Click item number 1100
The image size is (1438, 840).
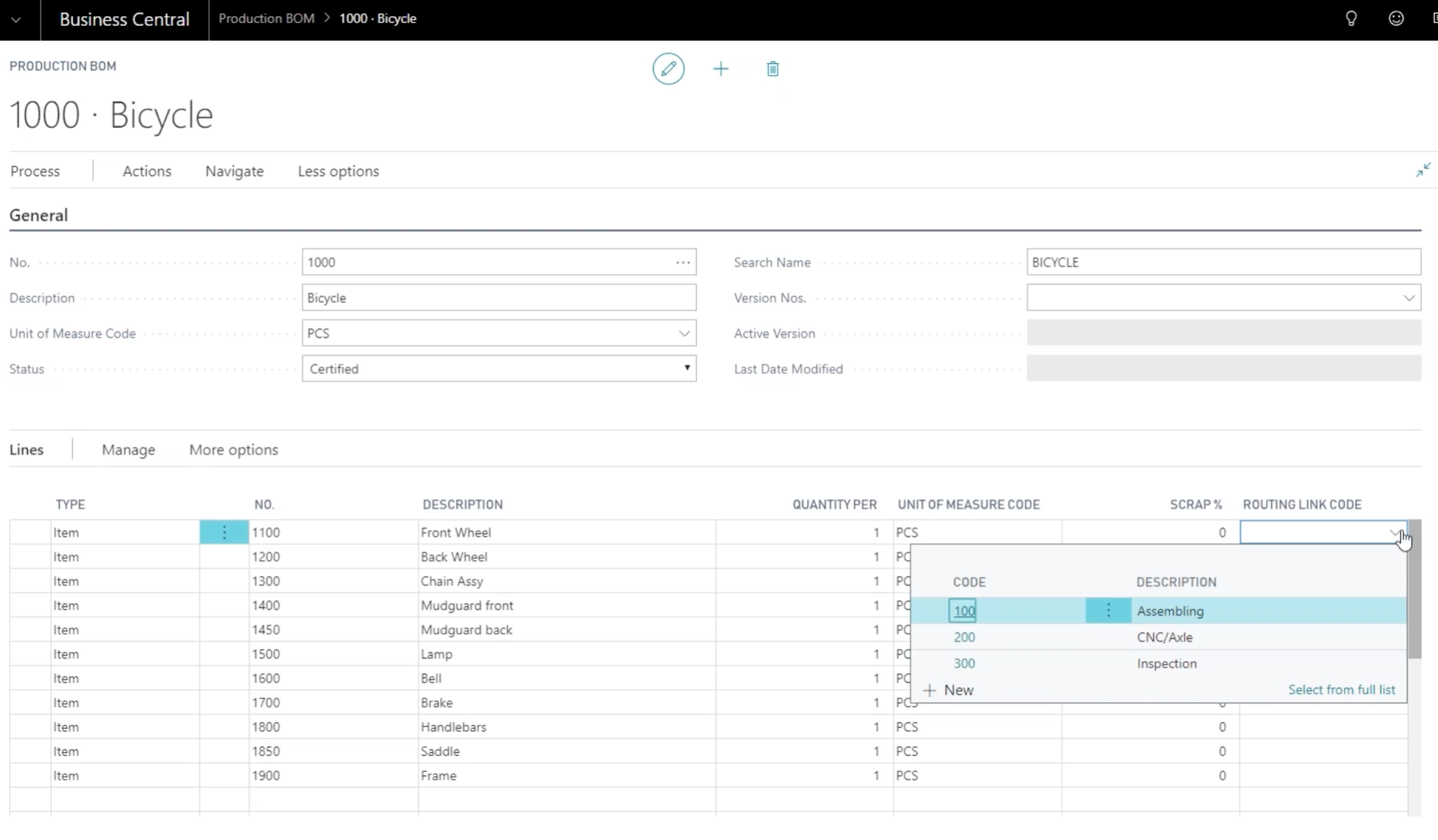coord(266,533)
